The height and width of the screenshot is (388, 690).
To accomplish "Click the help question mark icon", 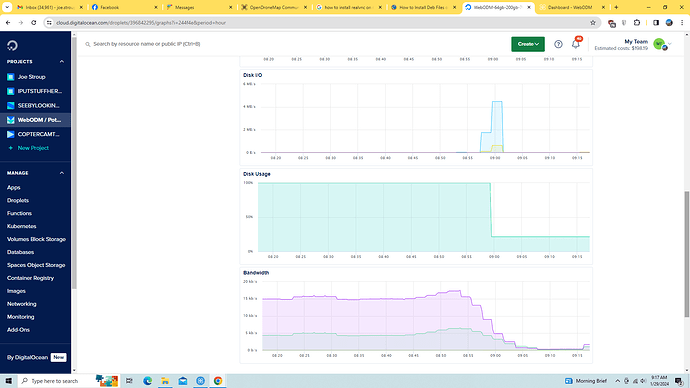I will (558, 44).
